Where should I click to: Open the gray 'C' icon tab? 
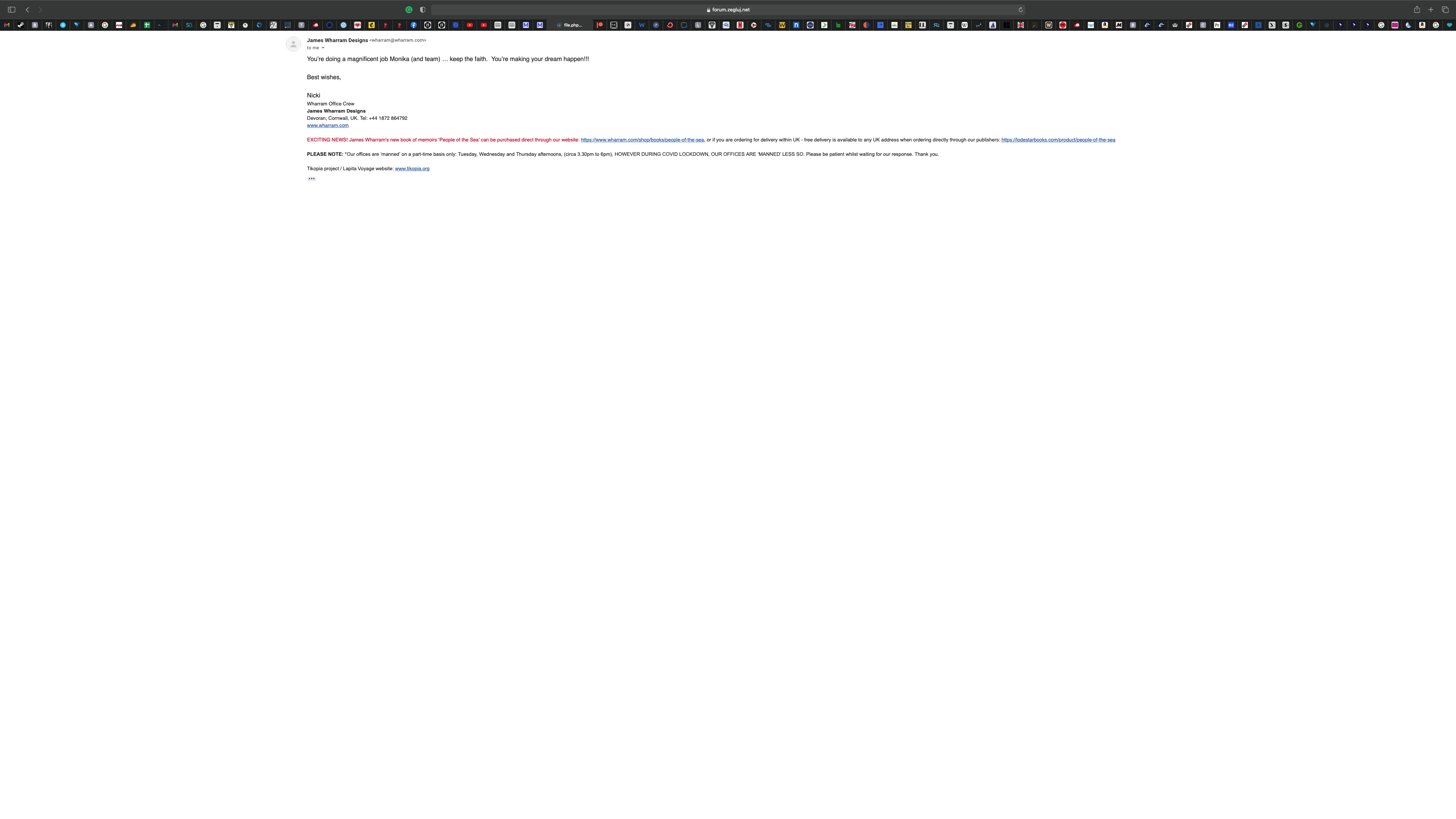1203,25
